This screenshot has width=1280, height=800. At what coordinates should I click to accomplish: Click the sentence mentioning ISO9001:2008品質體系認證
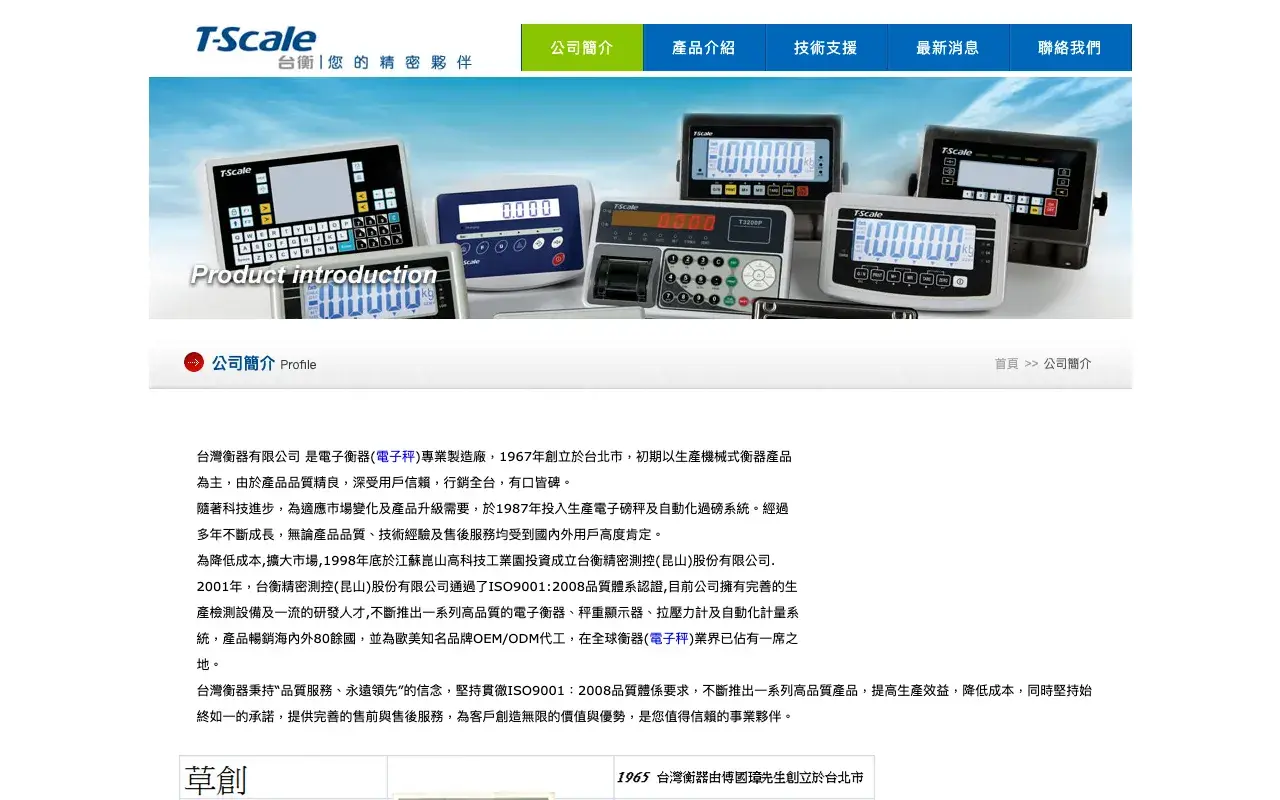pyautogui.click(x=497, y=586)
